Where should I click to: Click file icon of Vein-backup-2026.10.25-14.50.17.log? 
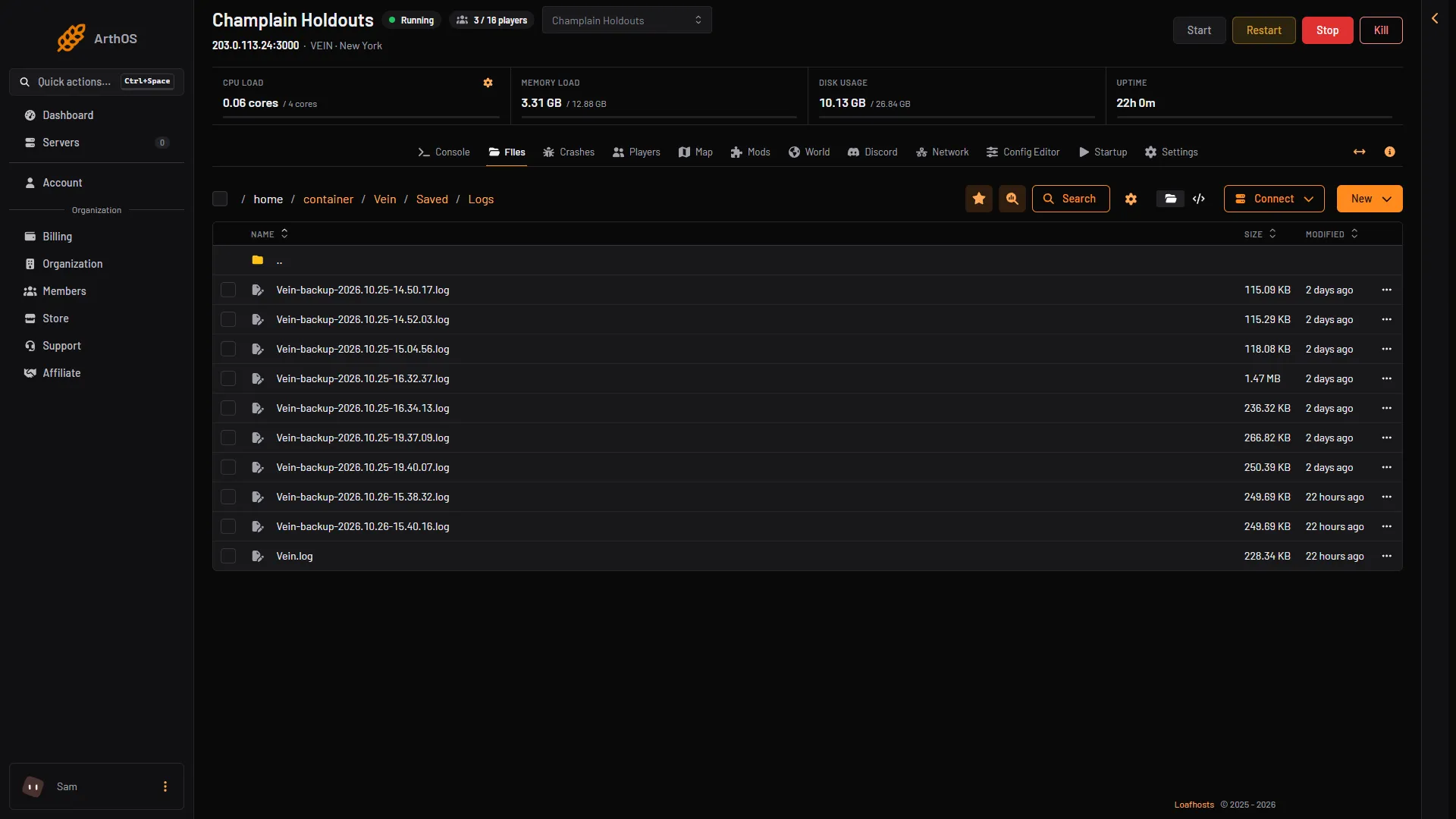tap(258, 290)
